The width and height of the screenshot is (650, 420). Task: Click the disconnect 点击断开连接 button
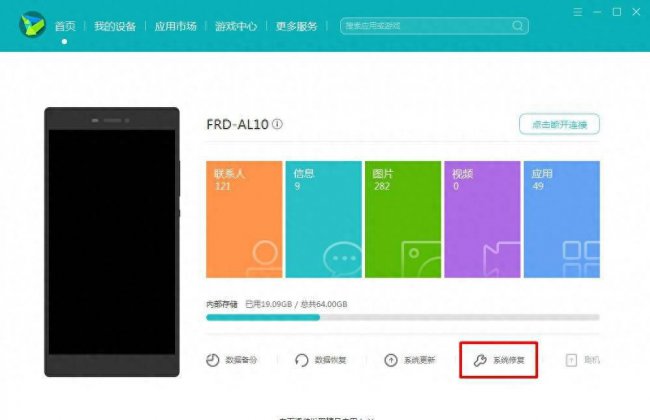tap(559, 124)
